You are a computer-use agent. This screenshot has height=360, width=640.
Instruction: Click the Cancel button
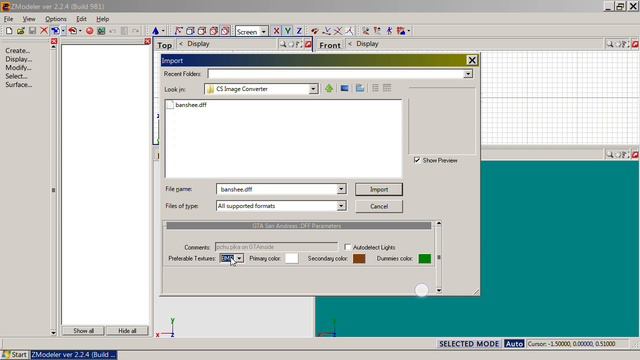coord(379,206)
